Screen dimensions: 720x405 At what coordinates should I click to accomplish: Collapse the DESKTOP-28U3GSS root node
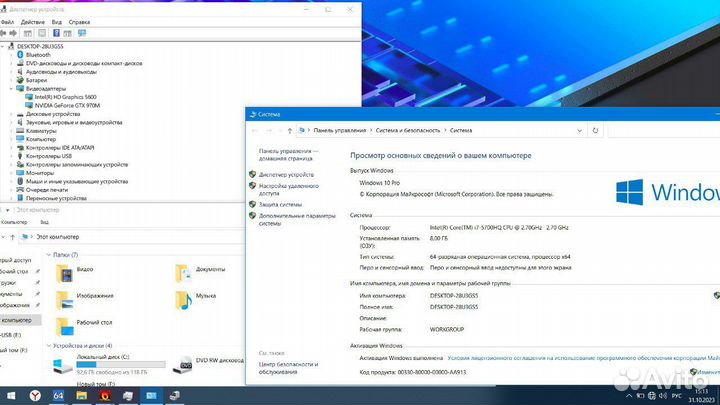3,46
